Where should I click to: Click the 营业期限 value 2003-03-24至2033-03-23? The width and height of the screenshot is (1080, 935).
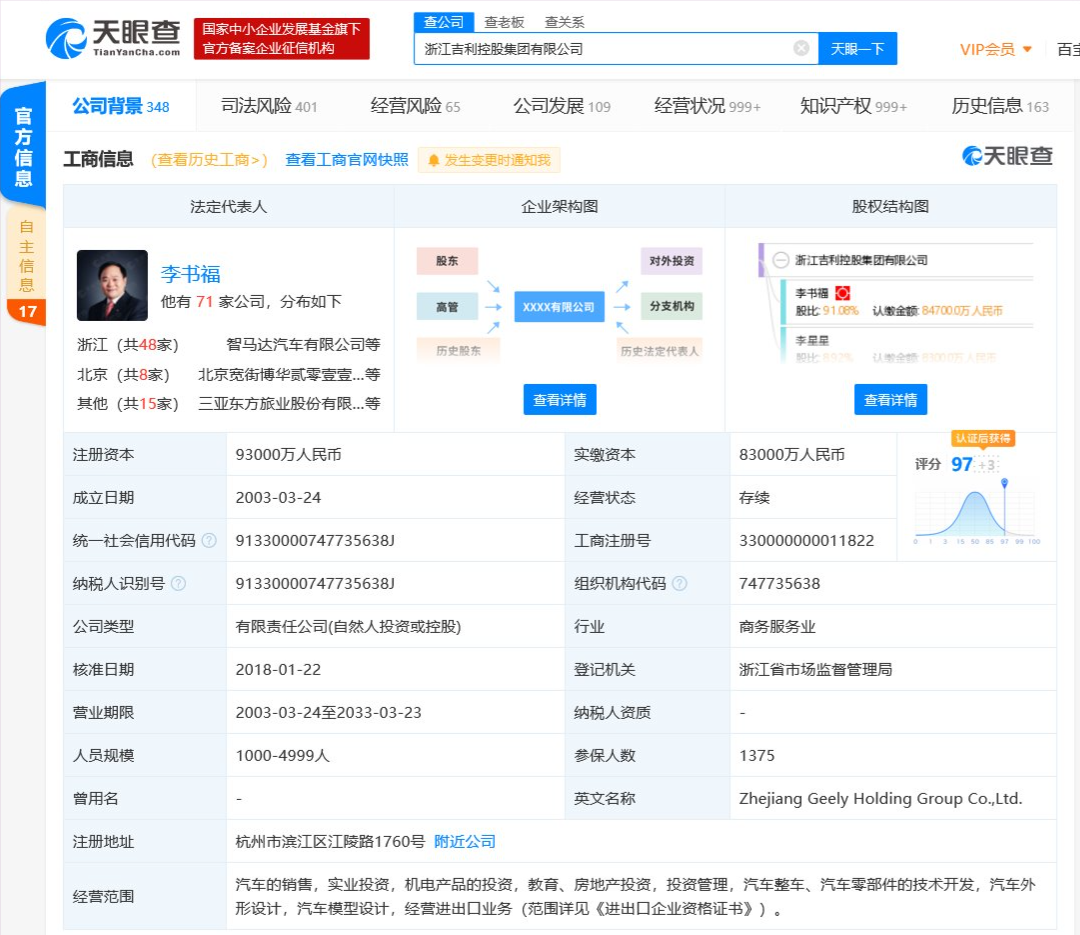coord(329,712)
